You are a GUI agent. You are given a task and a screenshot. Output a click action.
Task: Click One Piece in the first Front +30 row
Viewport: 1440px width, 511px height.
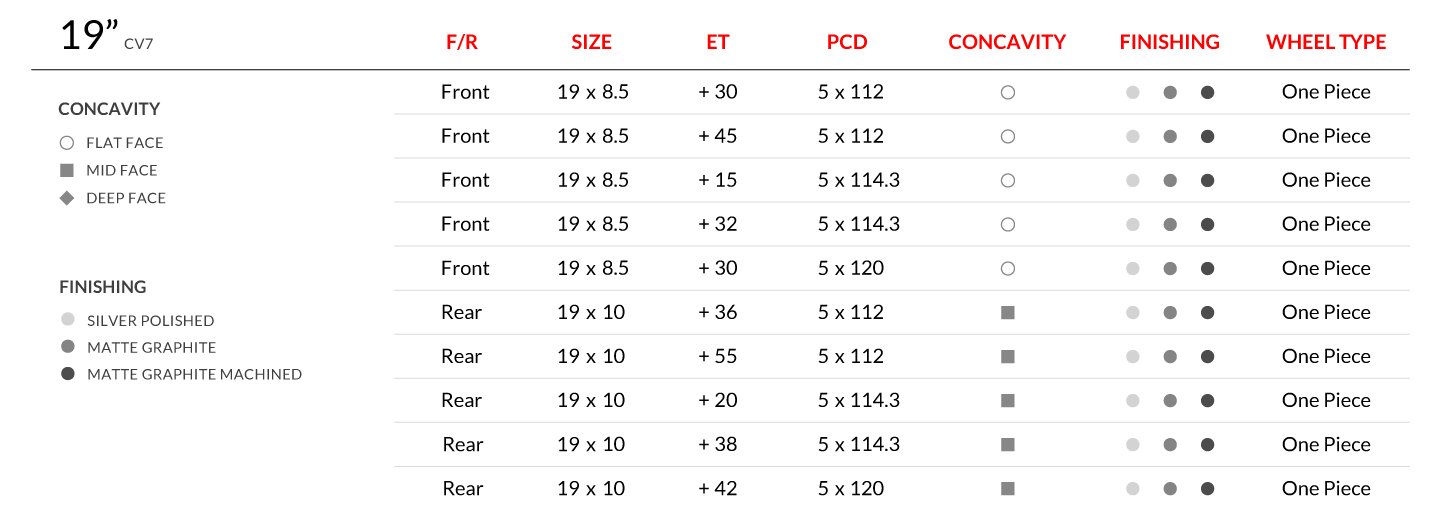coord(1326,92)
